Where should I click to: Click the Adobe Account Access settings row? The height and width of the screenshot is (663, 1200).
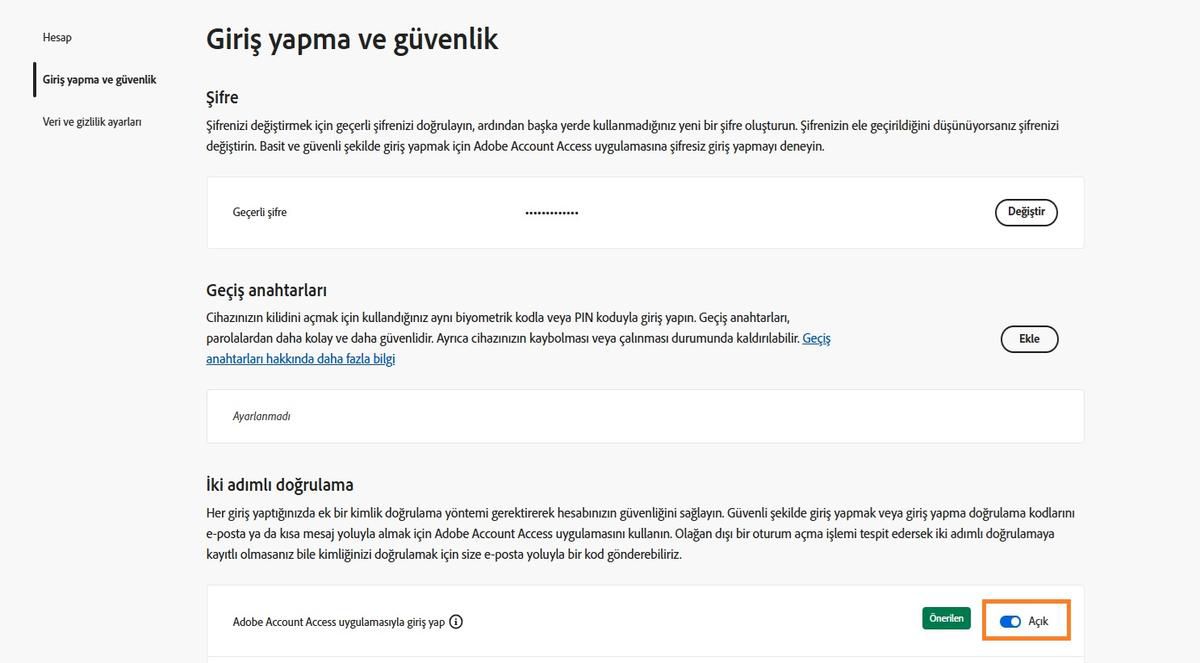pos(645,621)
